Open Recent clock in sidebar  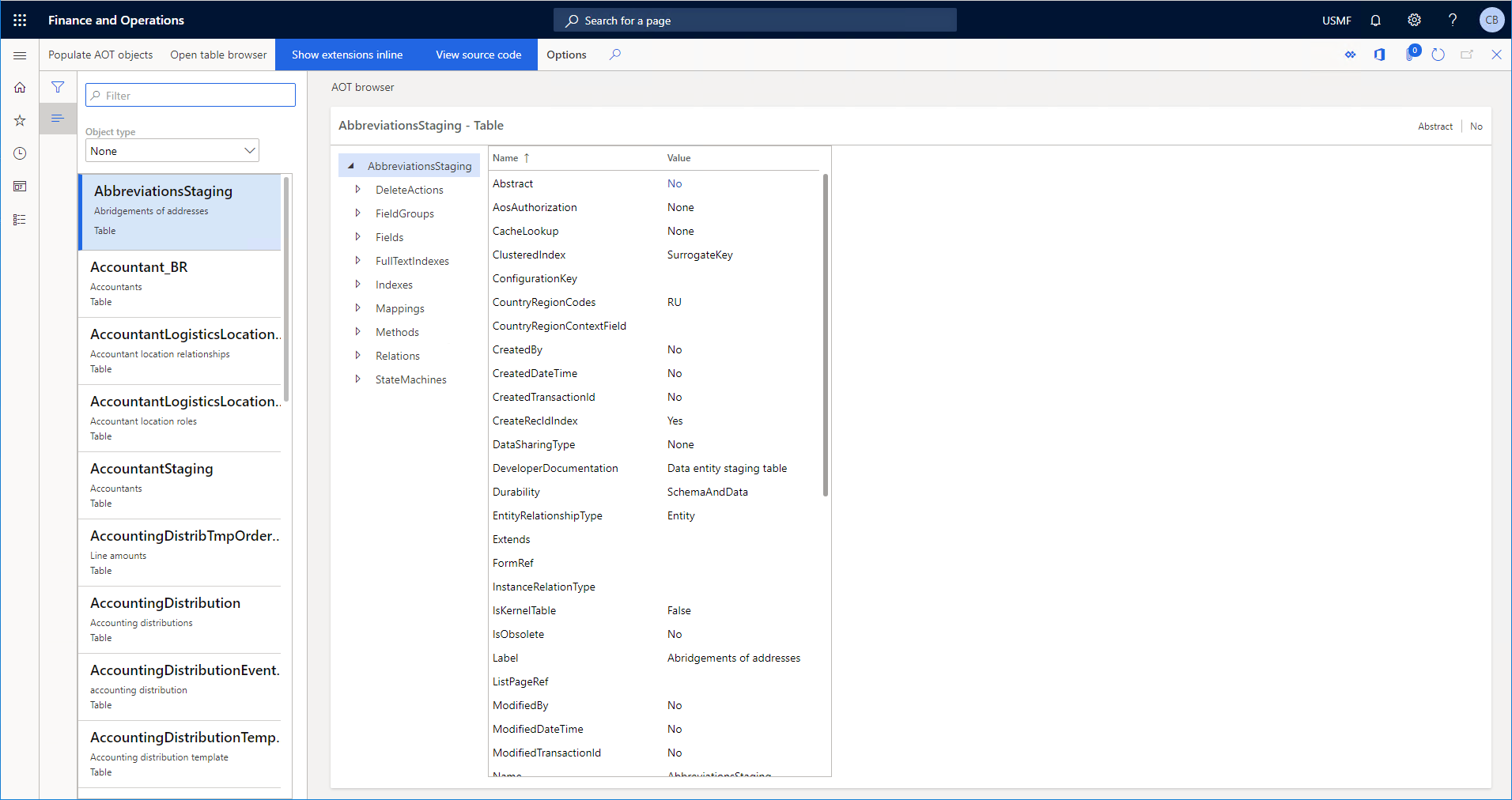(x=20, y=153)
